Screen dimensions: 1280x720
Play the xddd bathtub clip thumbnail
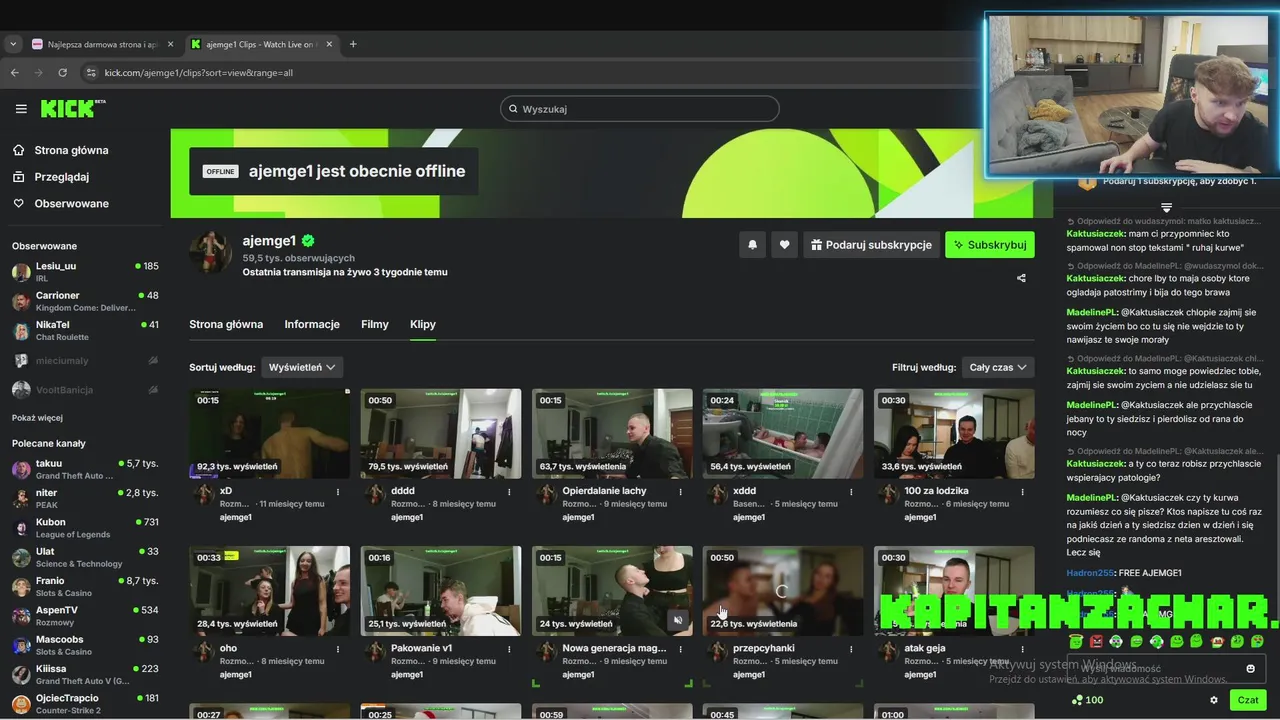click(783, 434)
